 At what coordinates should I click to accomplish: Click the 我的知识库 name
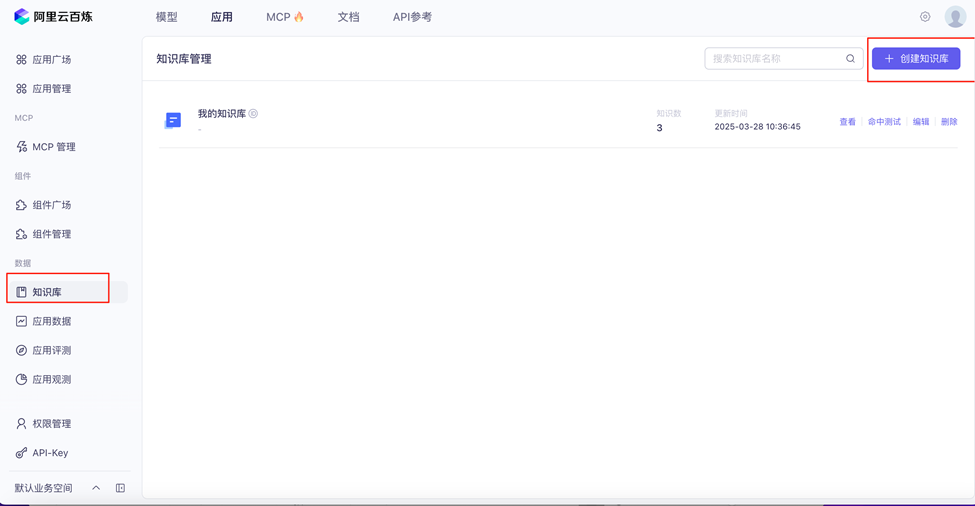pyautogui.click(x=222, y=114)
